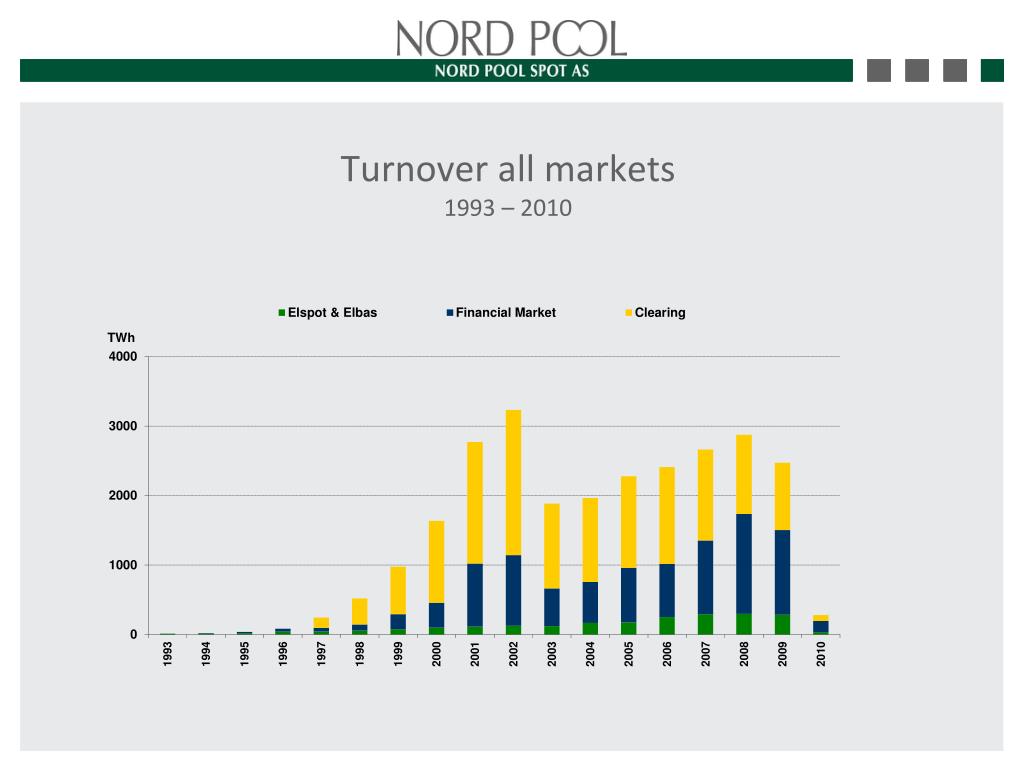The width and height of the screenshot is (1024, 768).
Task: Click the 2008 x-axis label
Action: coord(744,654)
